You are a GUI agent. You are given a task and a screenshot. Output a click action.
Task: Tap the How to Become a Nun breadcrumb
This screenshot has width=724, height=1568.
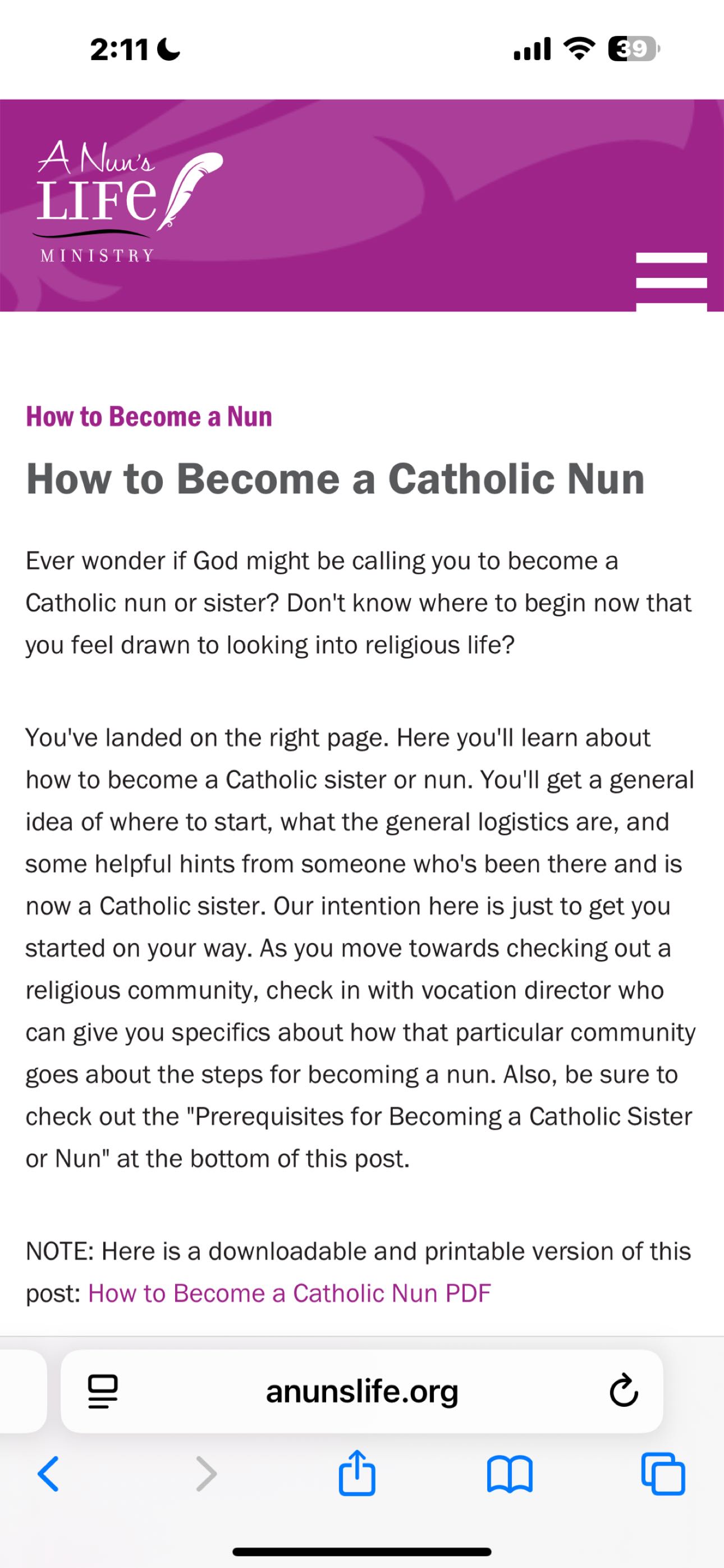(x=149, y=417)
